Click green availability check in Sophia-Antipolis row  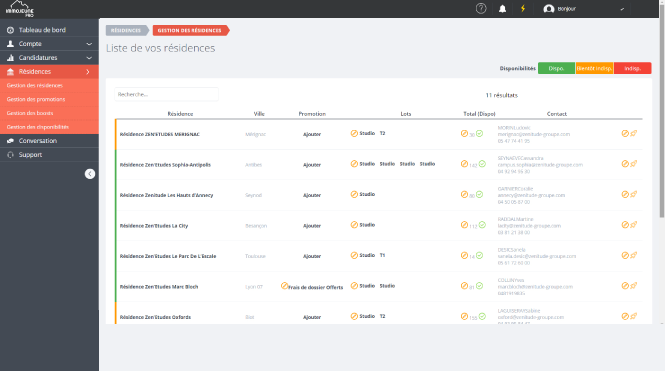tap(482, 164)
